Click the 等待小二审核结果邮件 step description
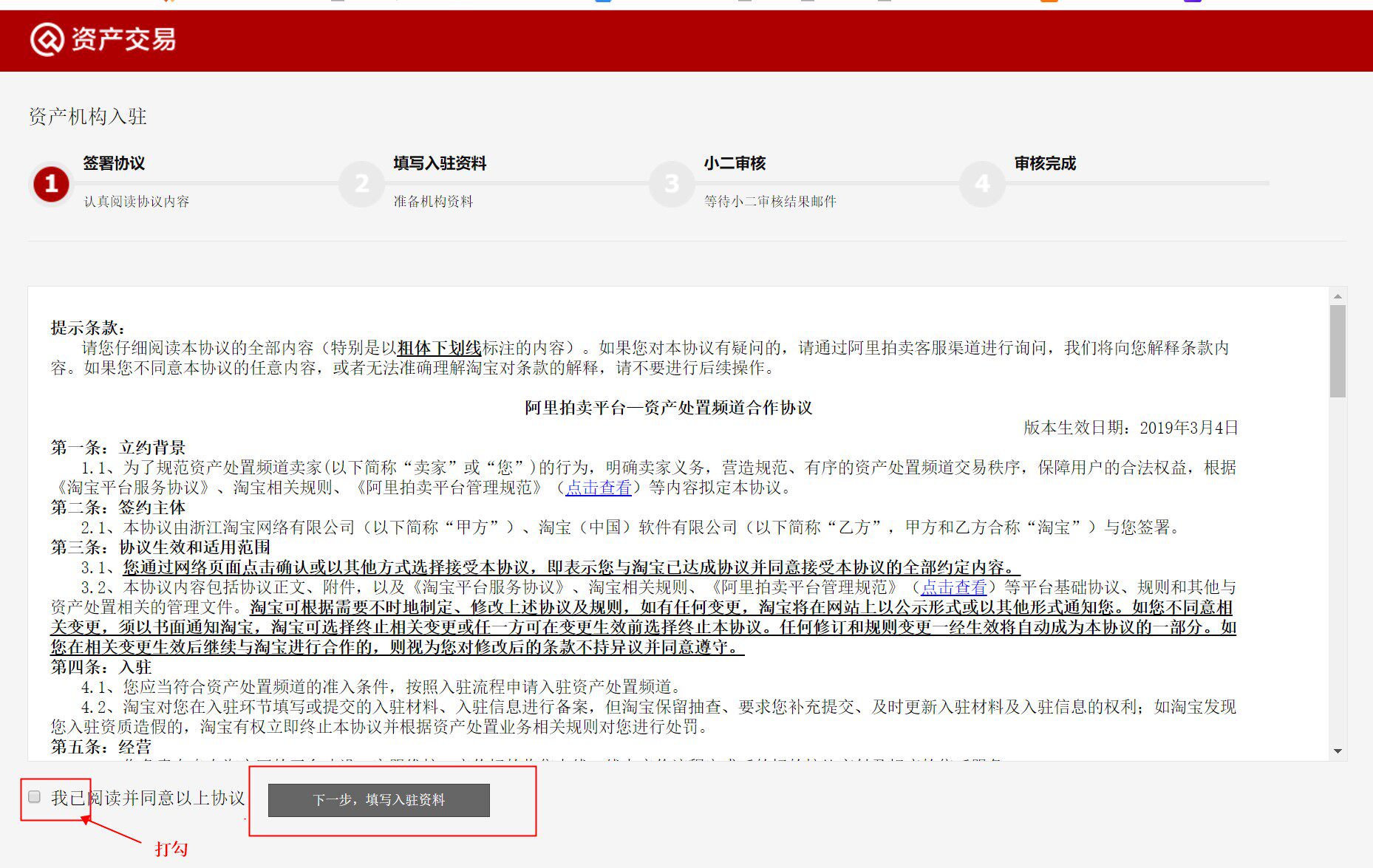Screen dimensions: 1373x868 coord(770,202)
